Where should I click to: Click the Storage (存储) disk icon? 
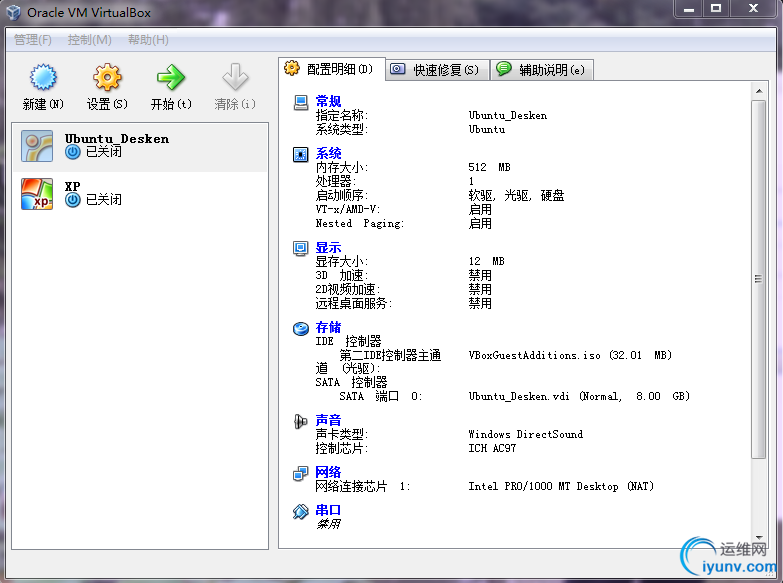pos(301,328)
